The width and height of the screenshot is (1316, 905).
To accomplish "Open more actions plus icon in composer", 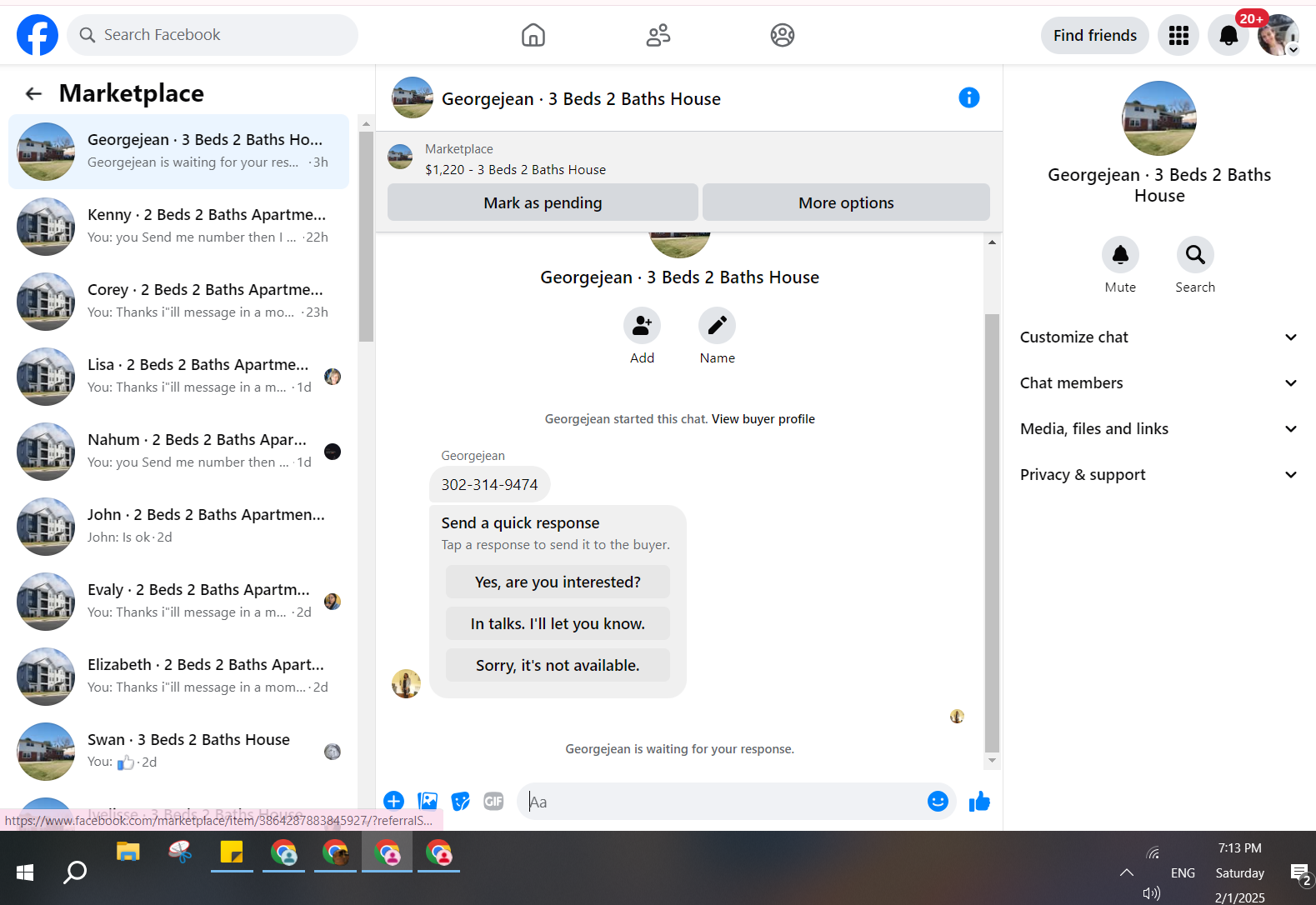I will coord(393,802).
